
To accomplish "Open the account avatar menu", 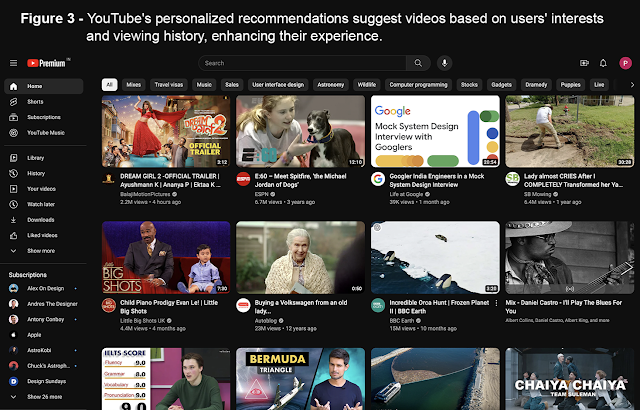I will pos(625,63).
